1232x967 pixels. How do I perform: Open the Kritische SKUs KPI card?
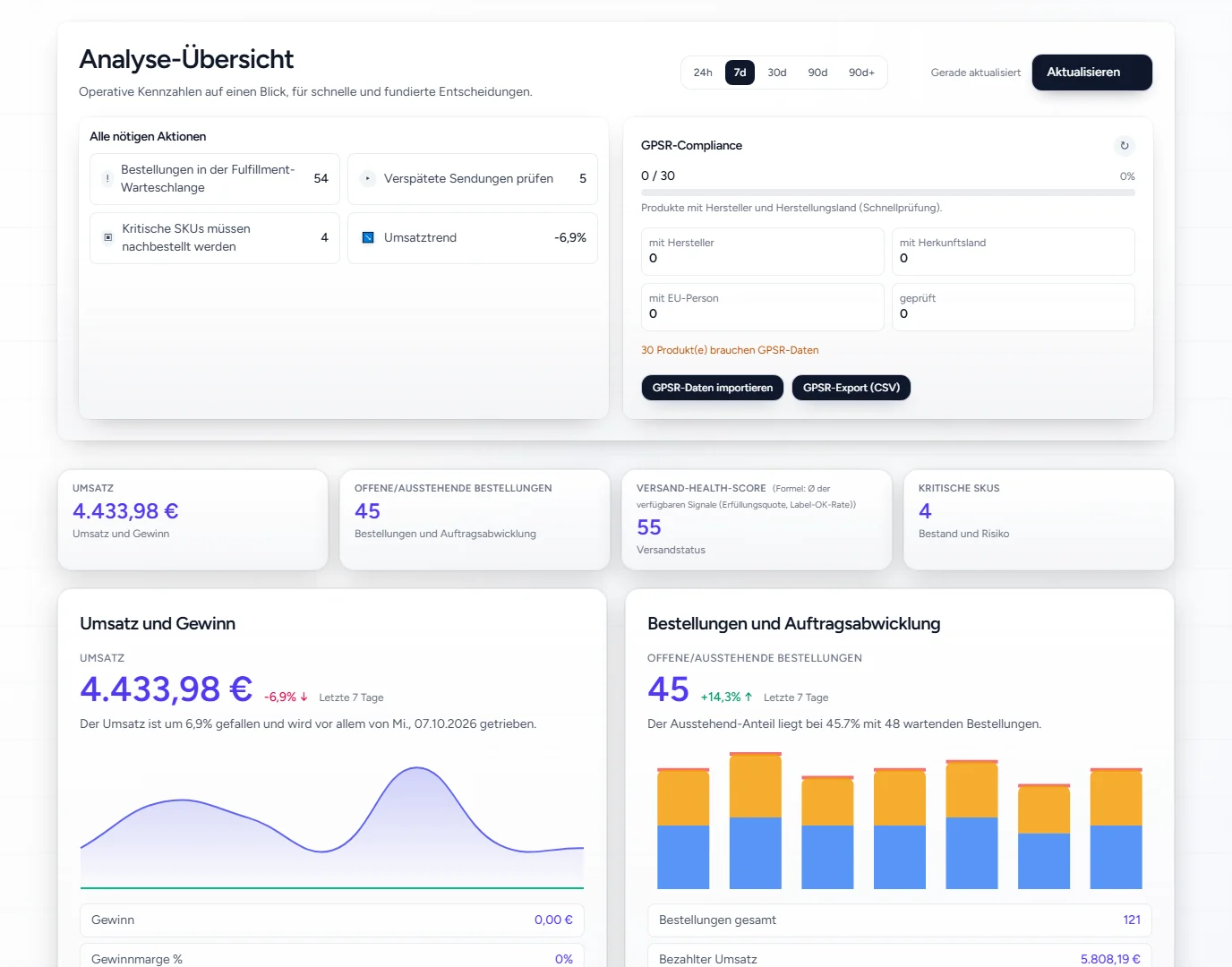(1039, 520)
